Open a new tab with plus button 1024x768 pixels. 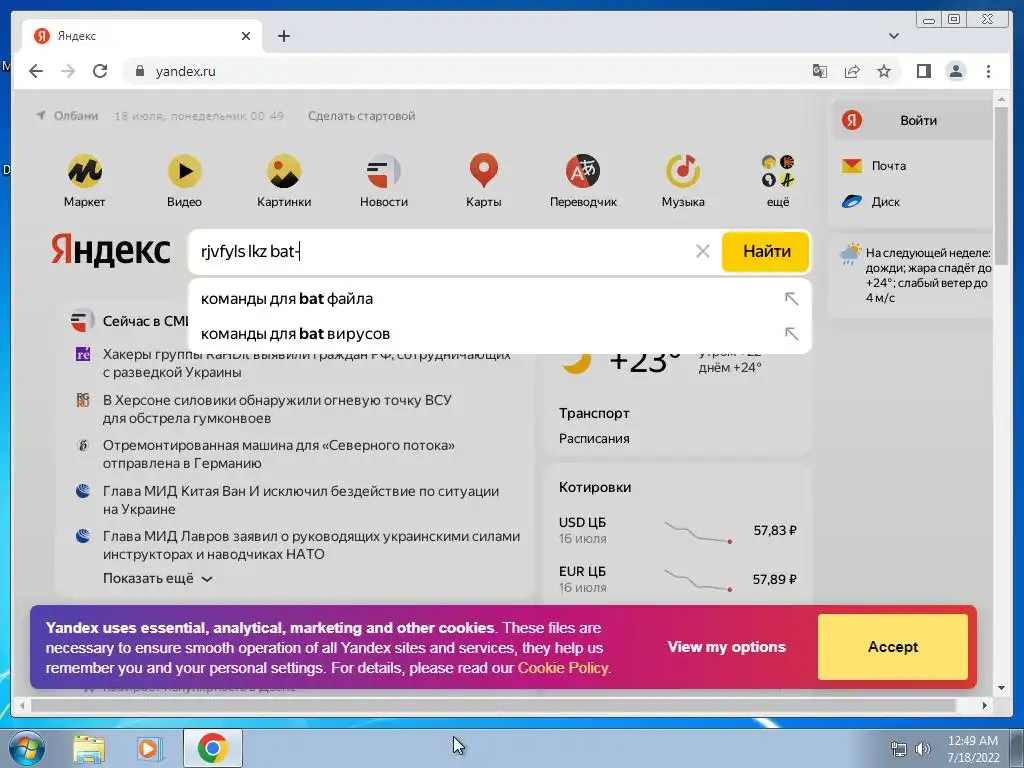click(283, 36)
